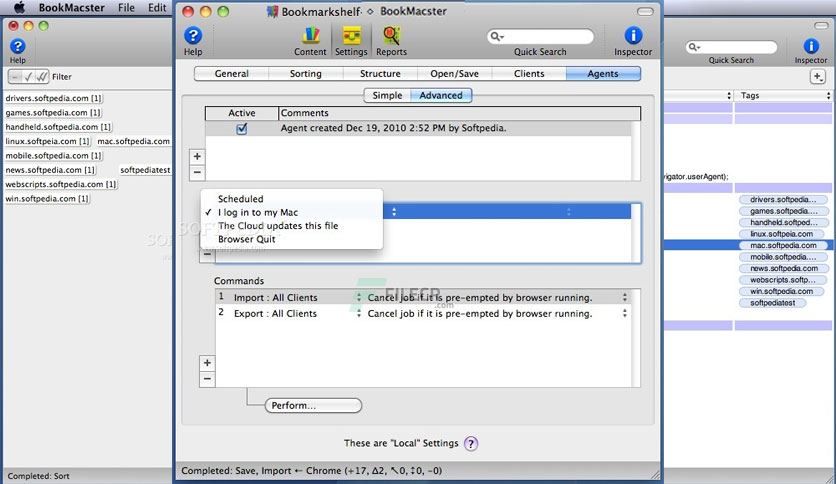This screenshot has width=836, height=484.
Task: Click the Help icon in the background window
Action: pyautogui.click(x=18, y=46)
